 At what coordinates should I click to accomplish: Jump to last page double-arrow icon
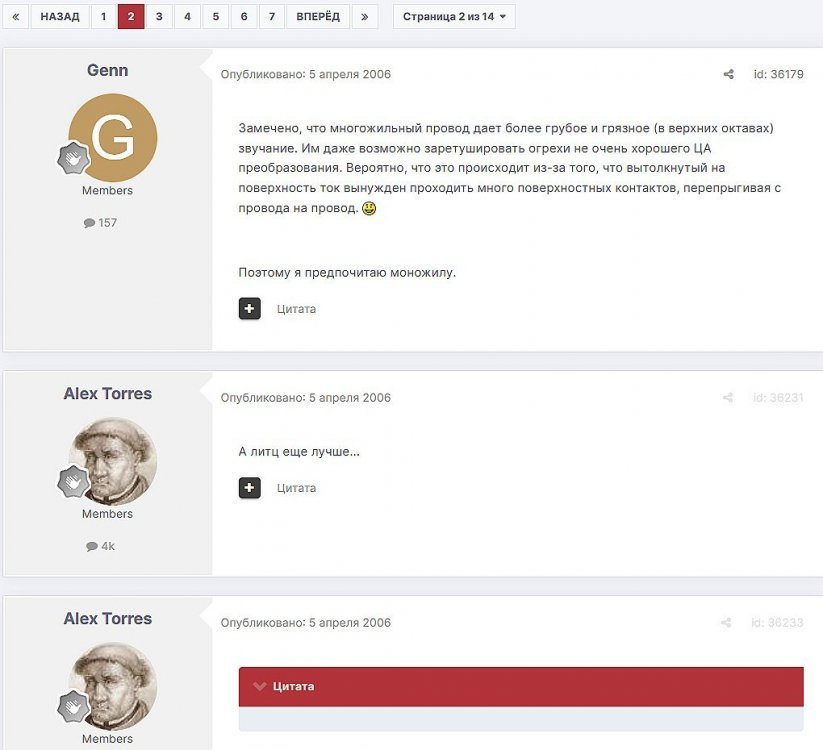[364, 17]
